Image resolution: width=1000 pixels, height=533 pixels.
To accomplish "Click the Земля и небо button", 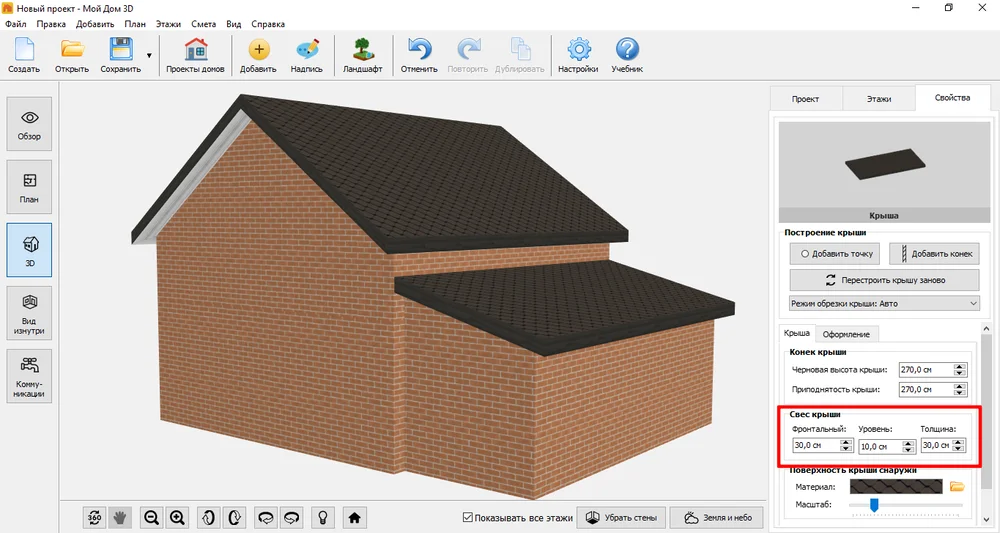I will 718,518.
